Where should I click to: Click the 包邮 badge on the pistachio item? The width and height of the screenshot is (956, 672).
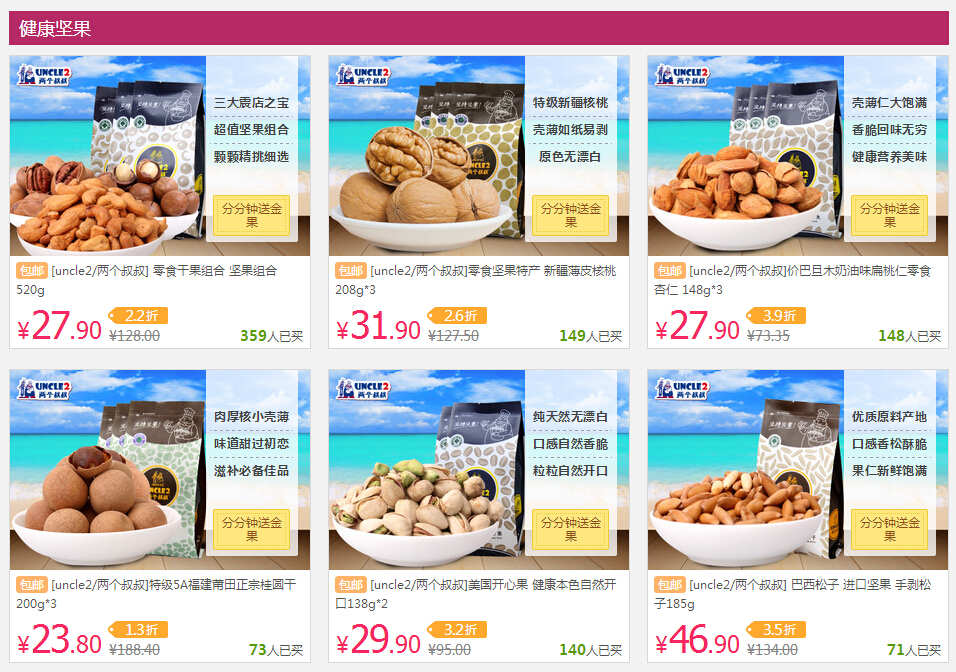pyautogui.click(x=351, y=585)
